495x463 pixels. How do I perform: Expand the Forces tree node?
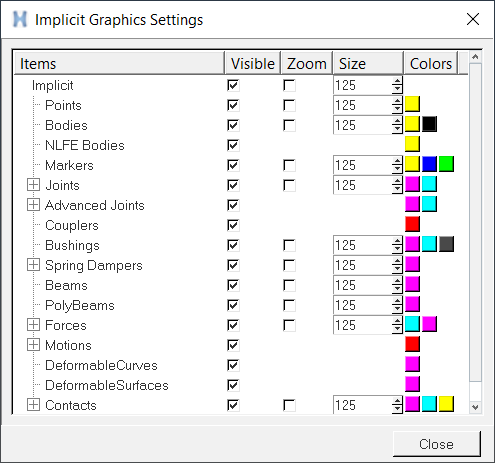pyautogui.click(x=33, y=325)
